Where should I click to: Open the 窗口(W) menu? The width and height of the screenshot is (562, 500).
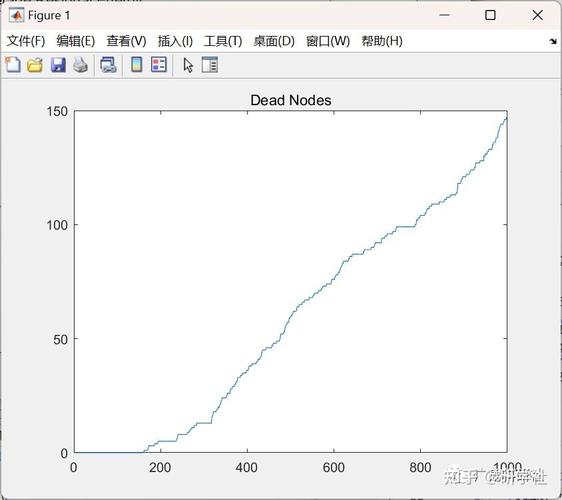pos(328,41)
